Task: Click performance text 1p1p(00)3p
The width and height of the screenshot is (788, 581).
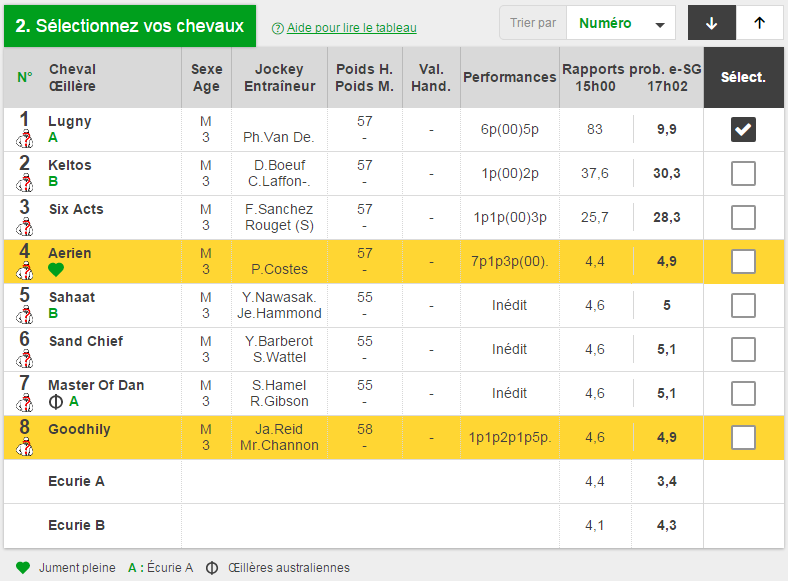Action: 510,218
